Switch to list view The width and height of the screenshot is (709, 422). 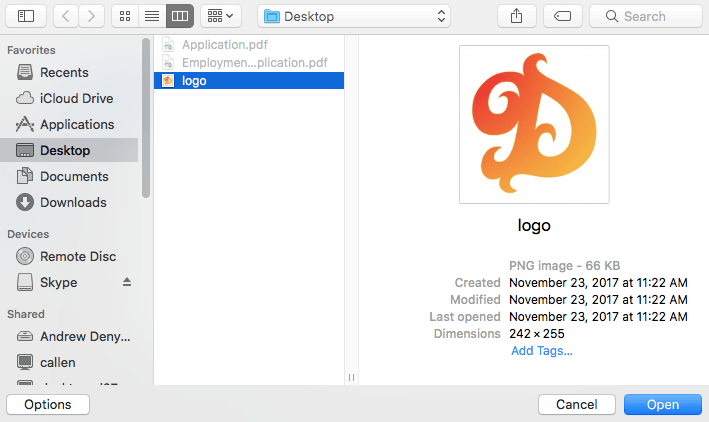pyautogui.click(x=152, y=16)
